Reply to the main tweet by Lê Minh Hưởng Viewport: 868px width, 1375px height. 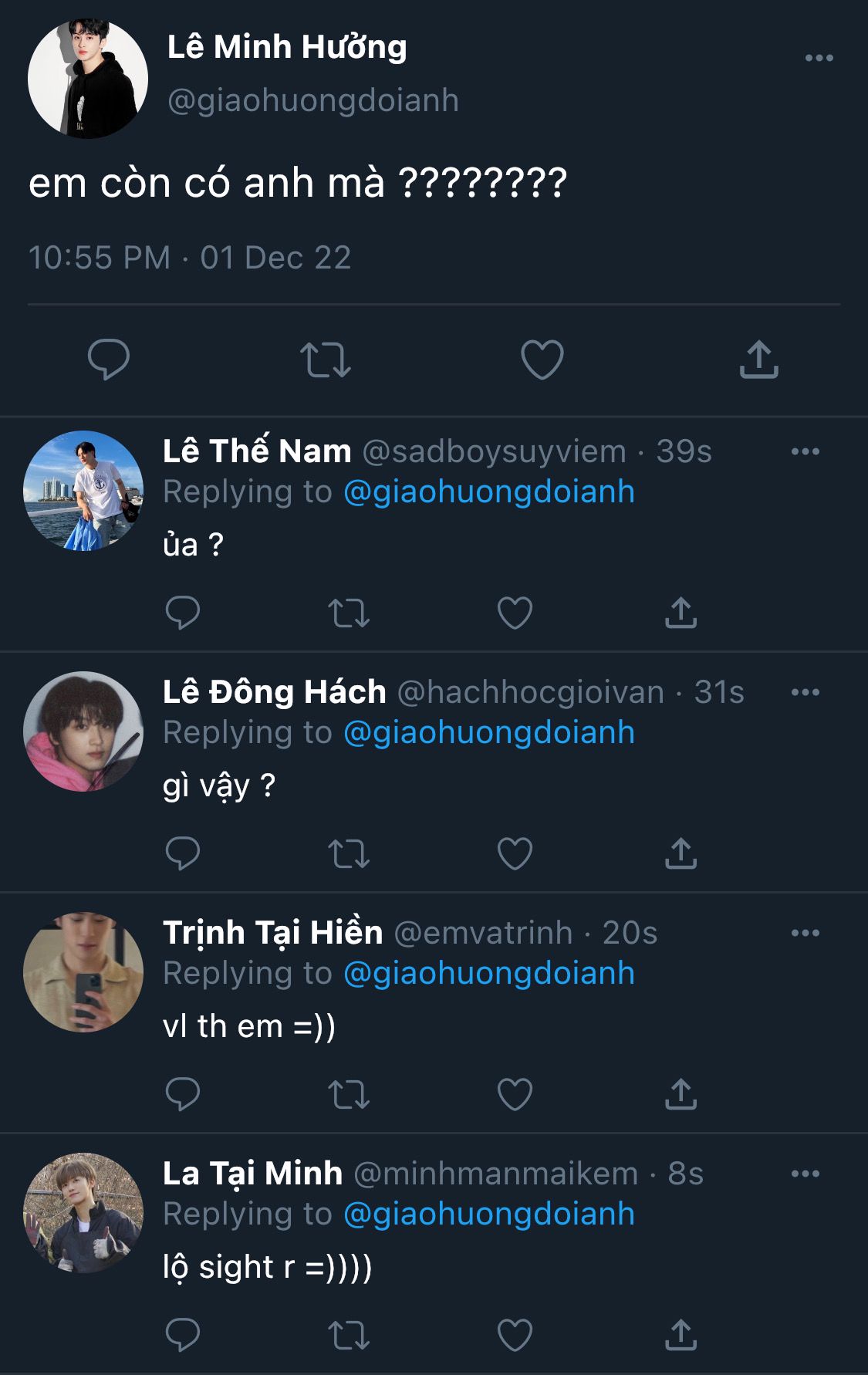[108, 360]
